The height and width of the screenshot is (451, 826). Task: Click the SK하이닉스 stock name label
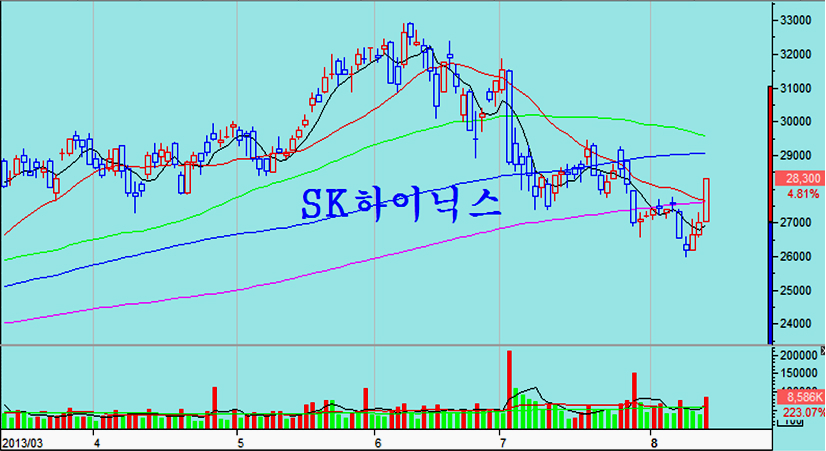(401, 204)
